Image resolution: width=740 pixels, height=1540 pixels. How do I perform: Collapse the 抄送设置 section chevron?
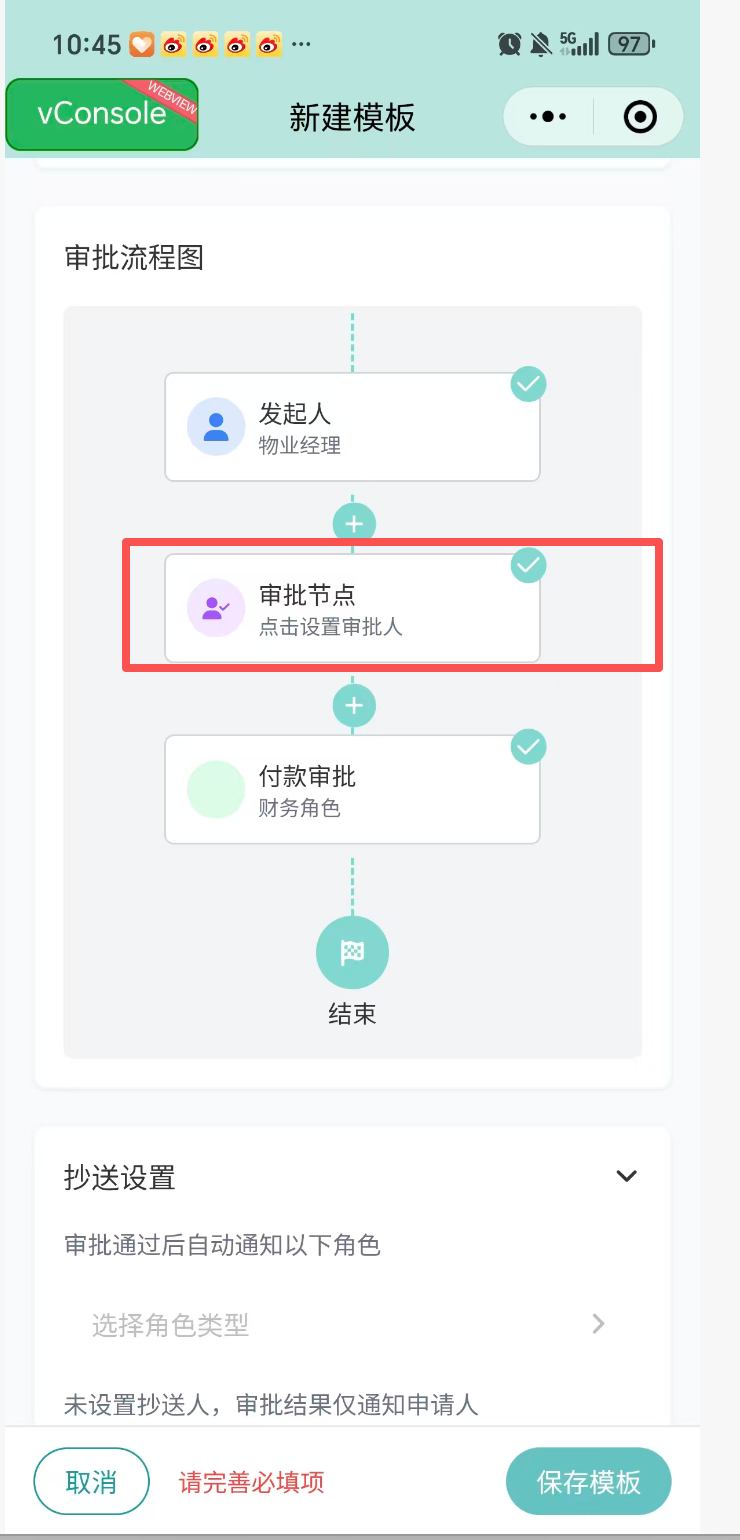point(627,1176)
